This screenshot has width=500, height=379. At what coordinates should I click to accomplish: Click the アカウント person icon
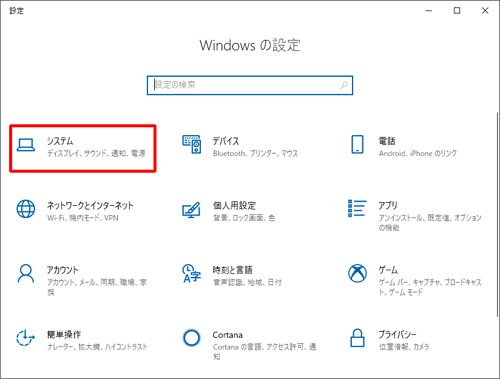pyautogui.click(x=26, y=273)
